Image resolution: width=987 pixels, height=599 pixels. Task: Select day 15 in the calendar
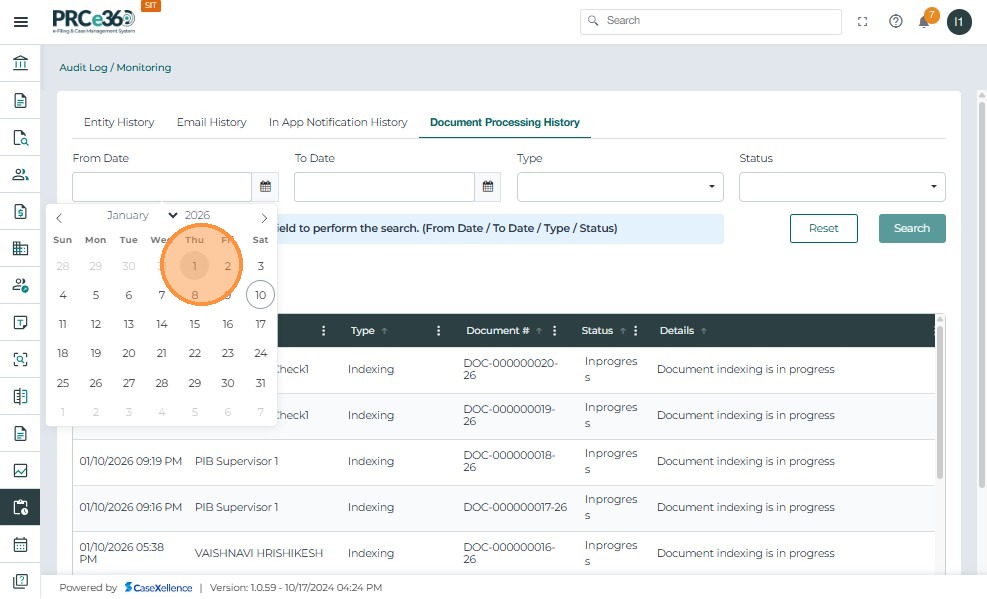click(195, 324)
